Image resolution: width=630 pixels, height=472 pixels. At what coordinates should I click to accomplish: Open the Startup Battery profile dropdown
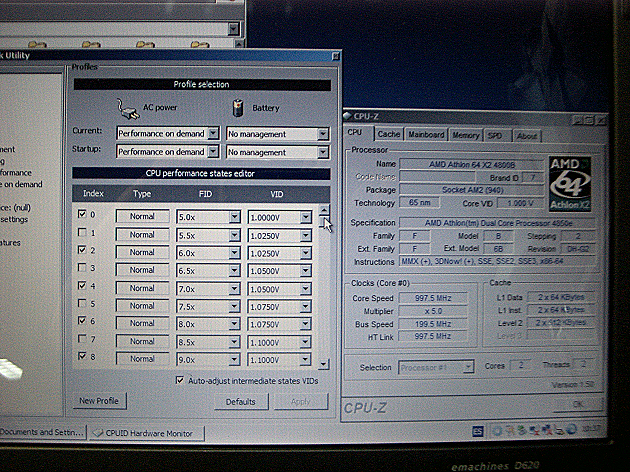coord(323,152)
